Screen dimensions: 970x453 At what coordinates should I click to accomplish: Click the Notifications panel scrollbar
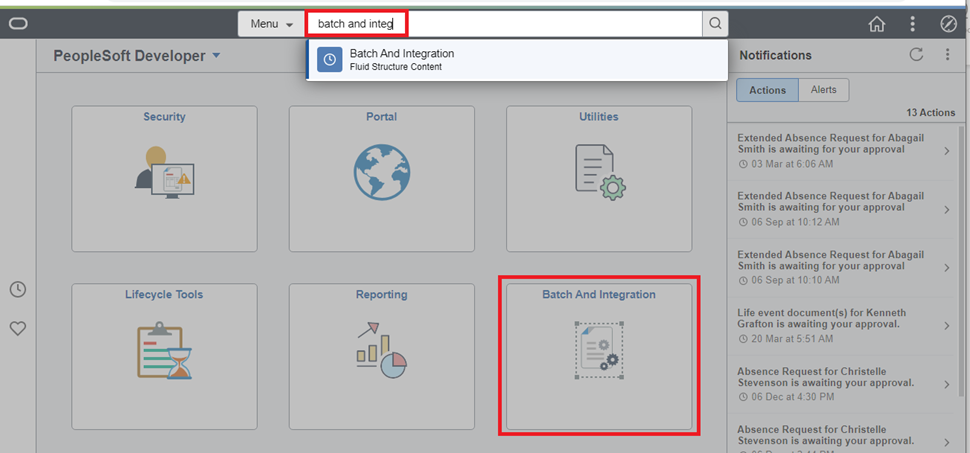coord(961,260)
